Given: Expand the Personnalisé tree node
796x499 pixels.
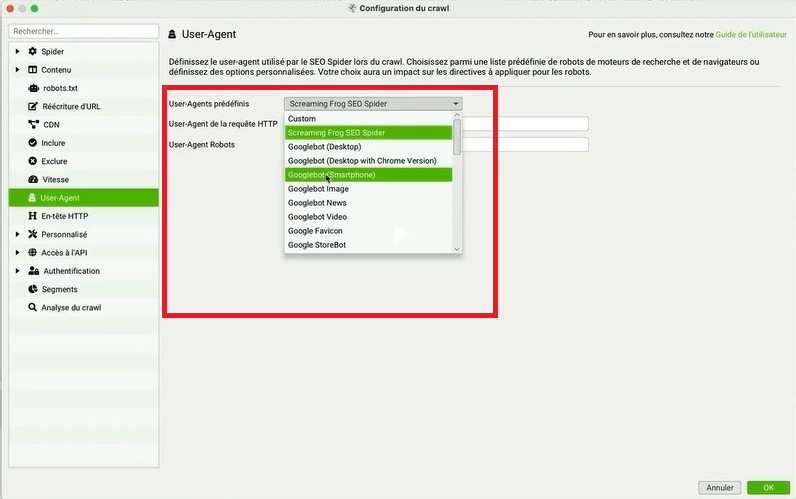Looking at the screenshot, I should pos(17,234).
